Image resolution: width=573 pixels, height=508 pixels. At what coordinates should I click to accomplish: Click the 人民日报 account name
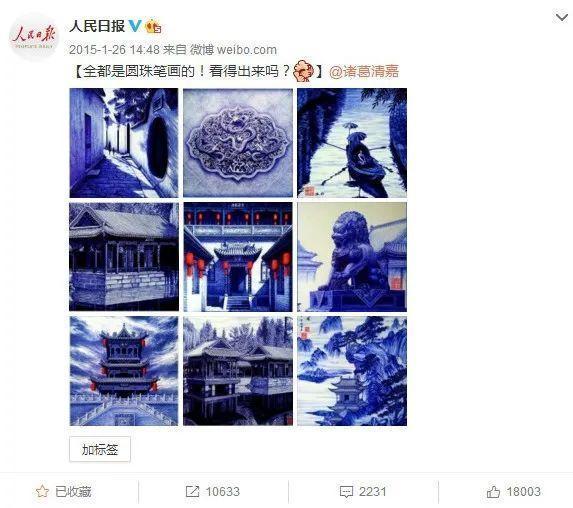click(97, 26)
